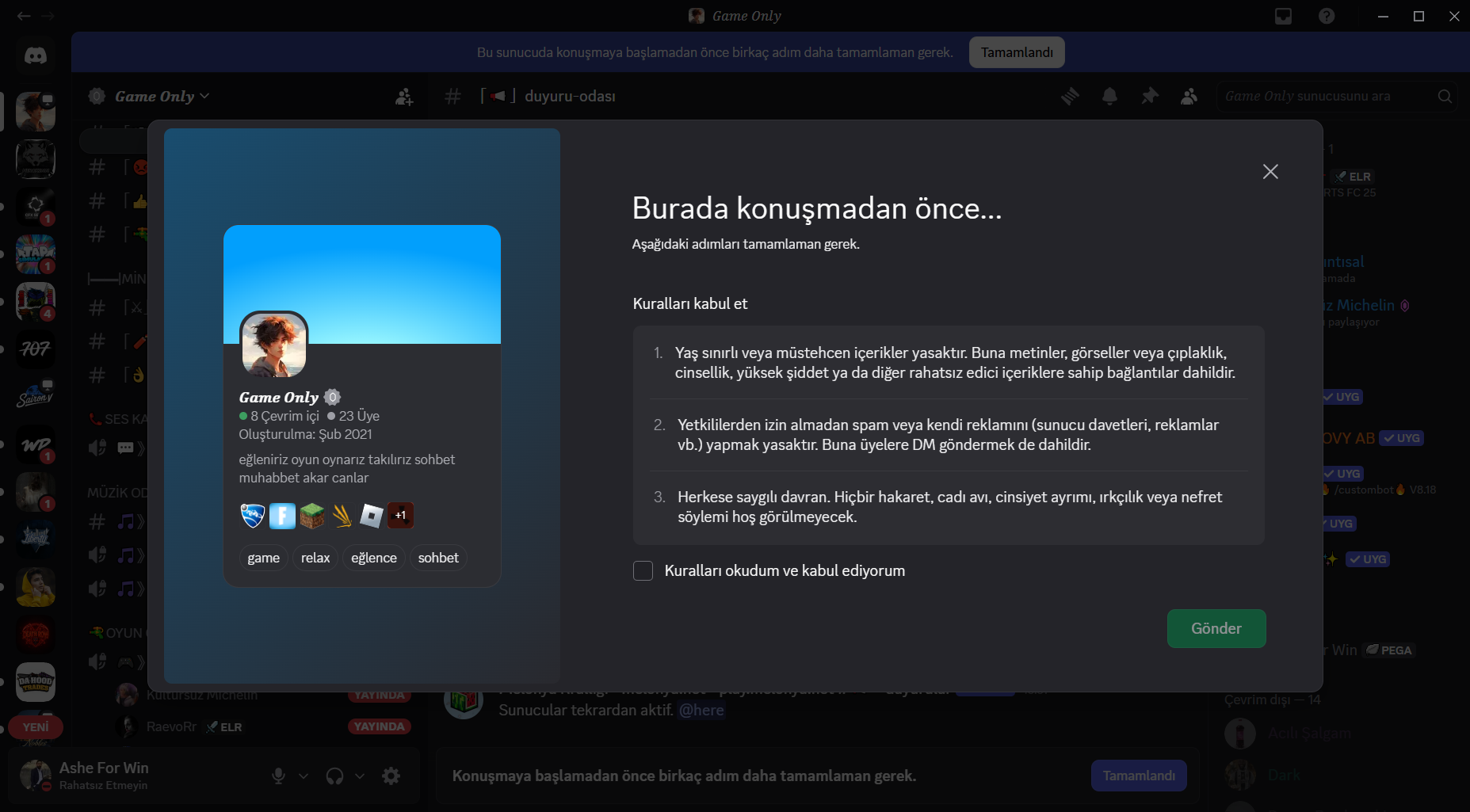Open the microphone input options chevron

pyautogui.click(x=304, y=776)
